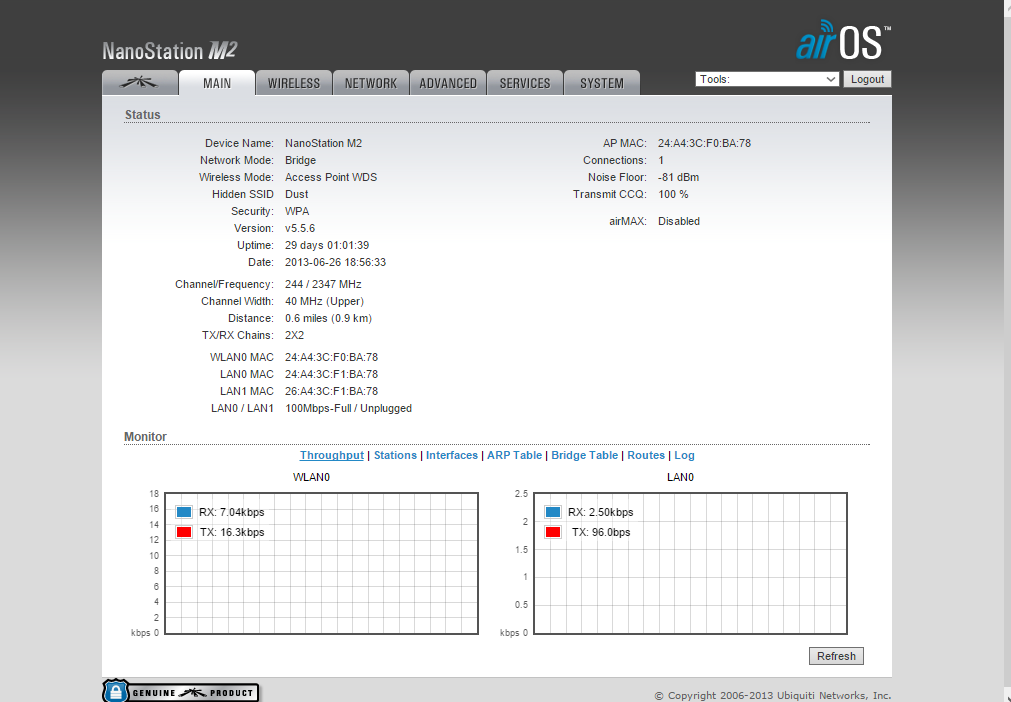Screen dimensions: 1011x702
Task: Click the AP MAC value 24:A4:3C:F0:BA:78
Action: (x=704, y=143)
